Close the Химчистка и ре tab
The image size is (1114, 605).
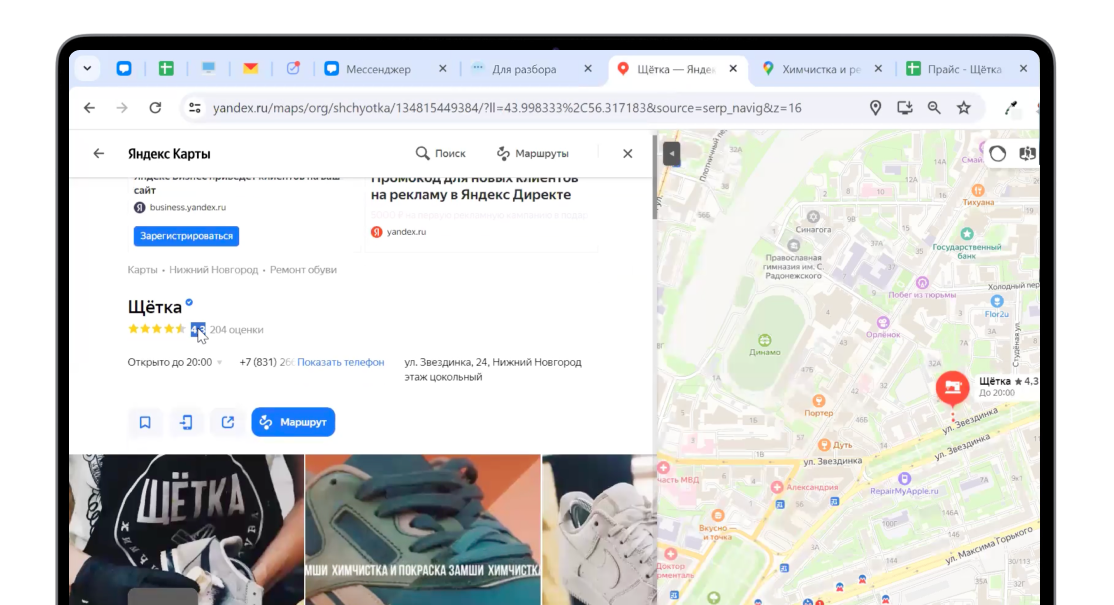[x=878, y=69]
